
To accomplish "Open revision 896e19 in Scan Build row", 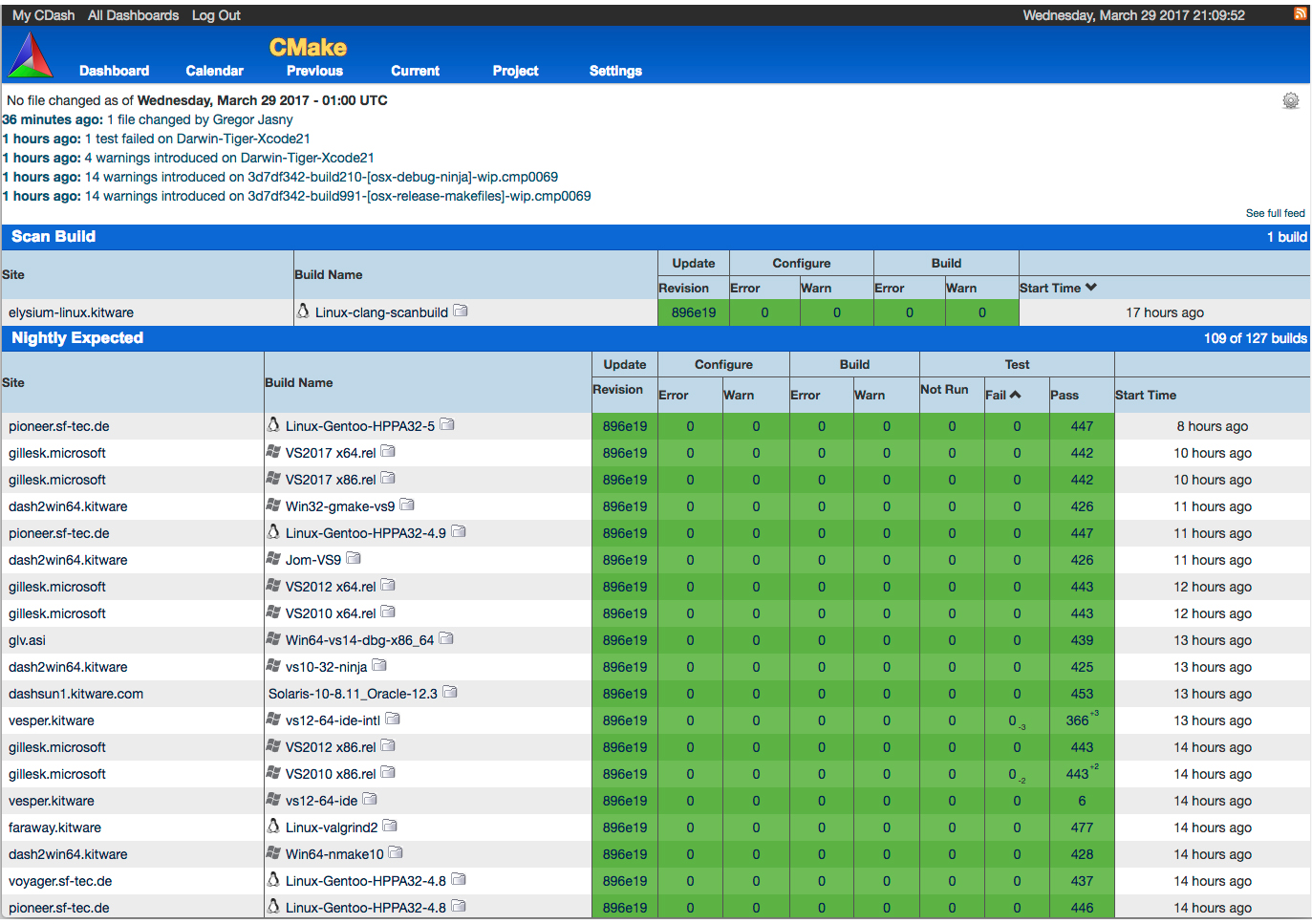I will tap(694, 312).
